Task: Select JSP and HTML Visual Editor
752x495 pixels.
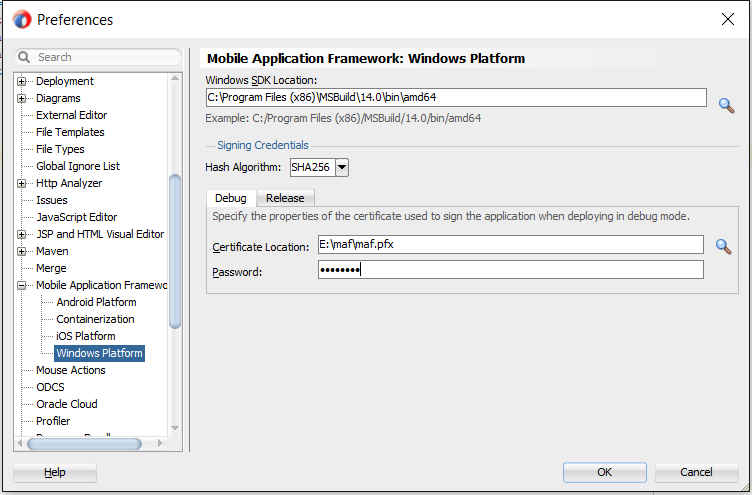Action: [100, 234]
